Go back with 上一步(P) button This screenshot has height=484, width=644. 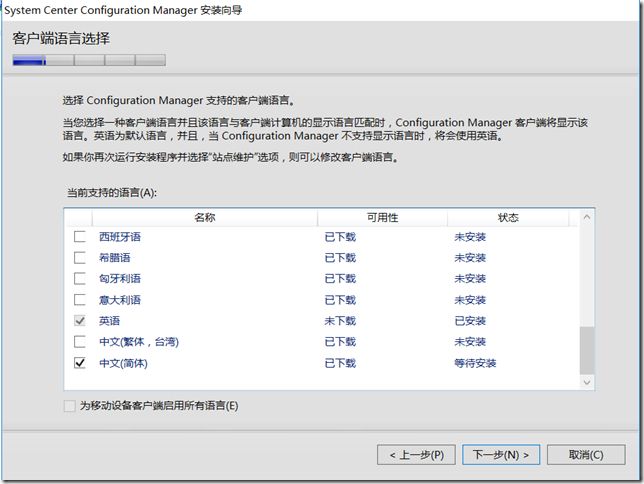(x=416, y=455)
